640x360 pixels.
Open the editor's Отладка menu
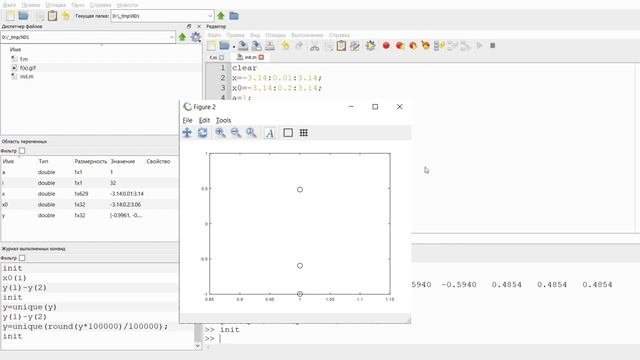pos(276,35)
